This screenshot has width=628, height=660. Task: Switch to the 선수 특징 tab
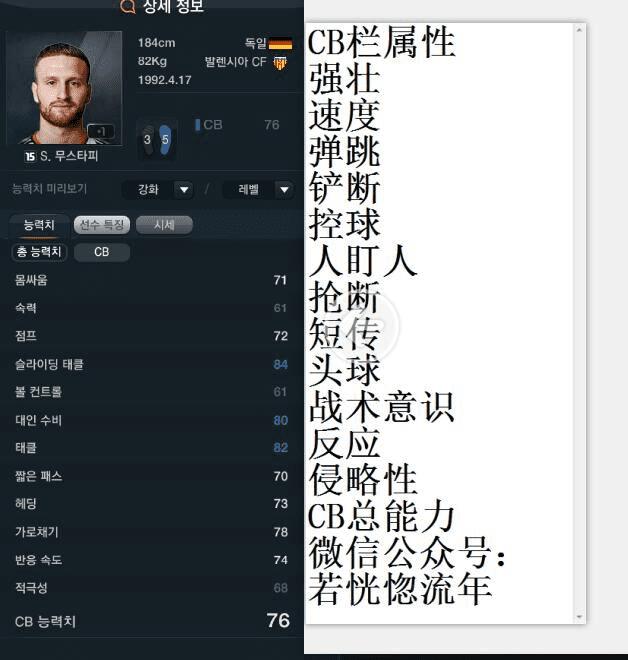pos(102,225)
